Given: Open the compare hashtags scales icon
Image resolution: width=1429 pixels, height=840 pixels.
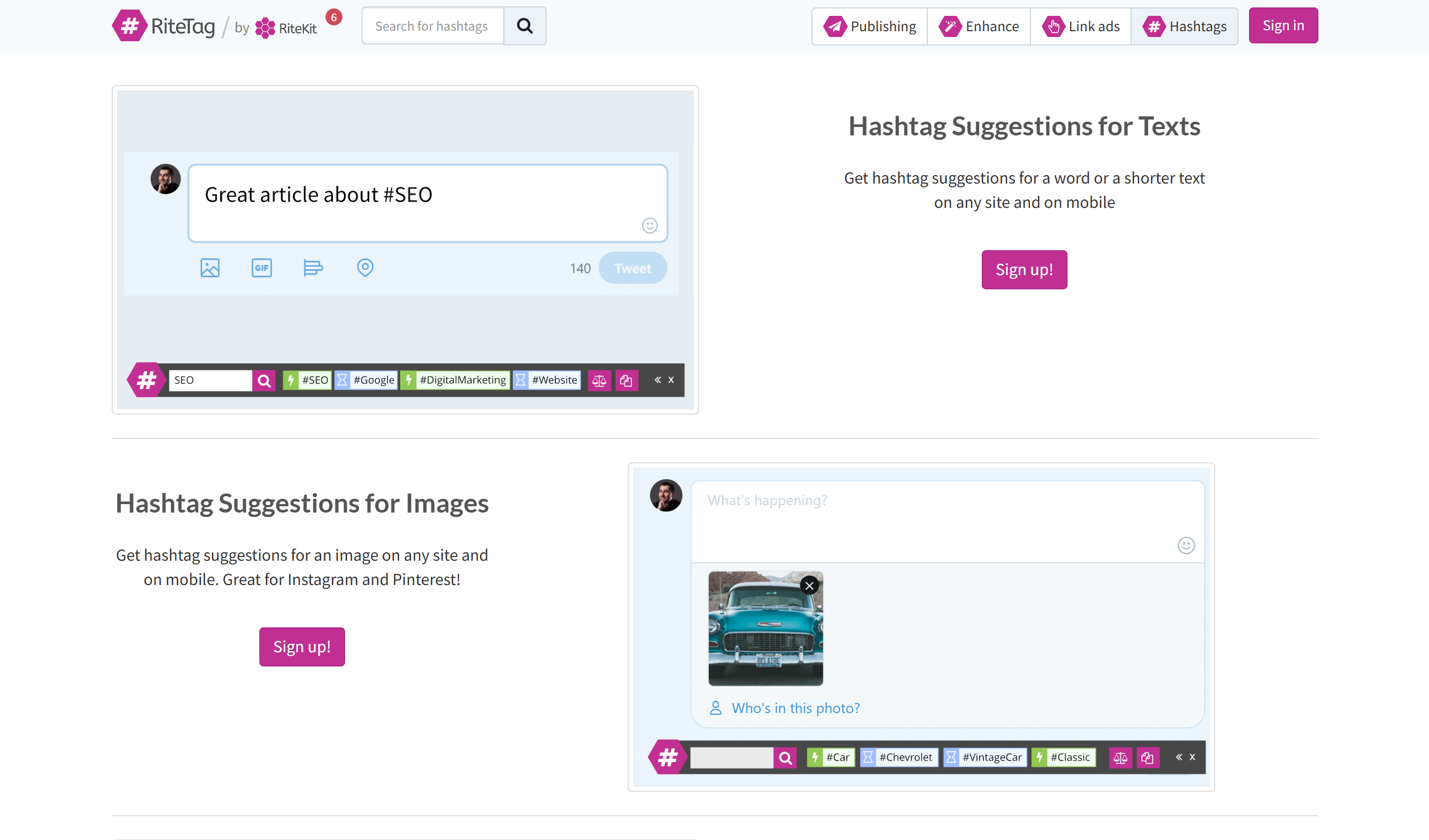Looking at the screenshot, I should (x=599, y=380).
